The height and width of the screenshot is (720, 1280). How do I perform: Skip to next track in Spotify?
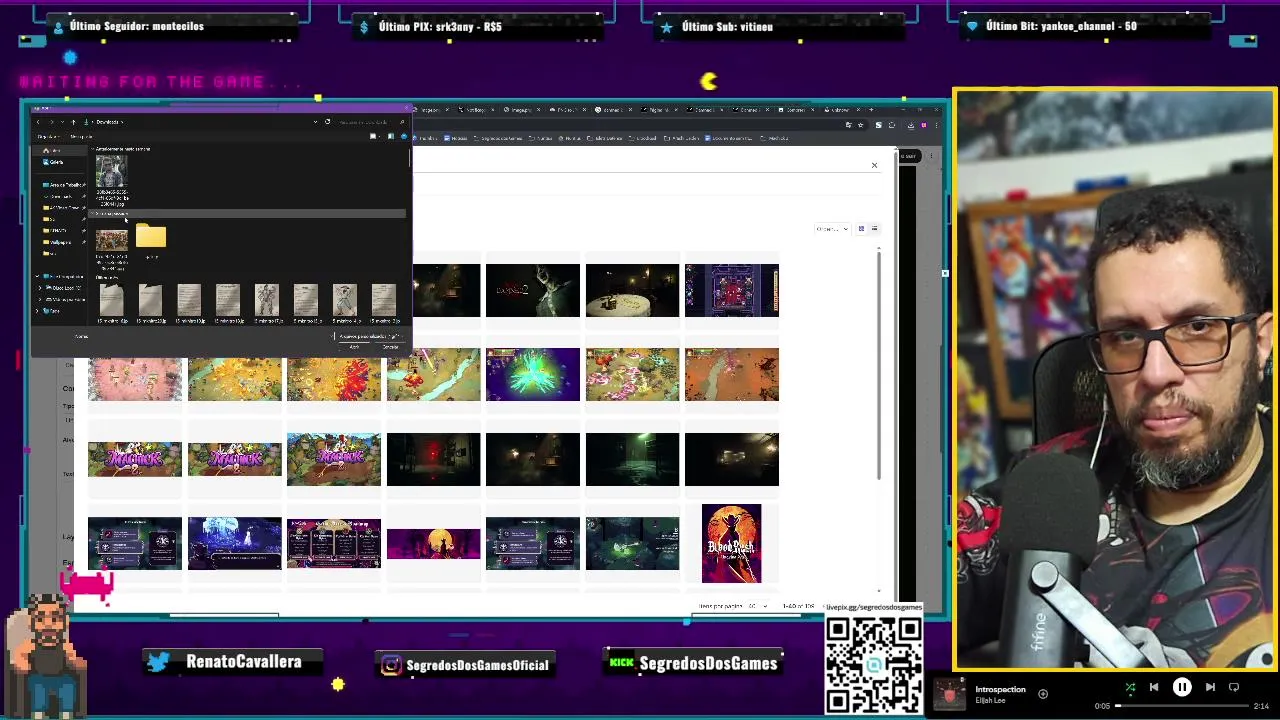1210,687
